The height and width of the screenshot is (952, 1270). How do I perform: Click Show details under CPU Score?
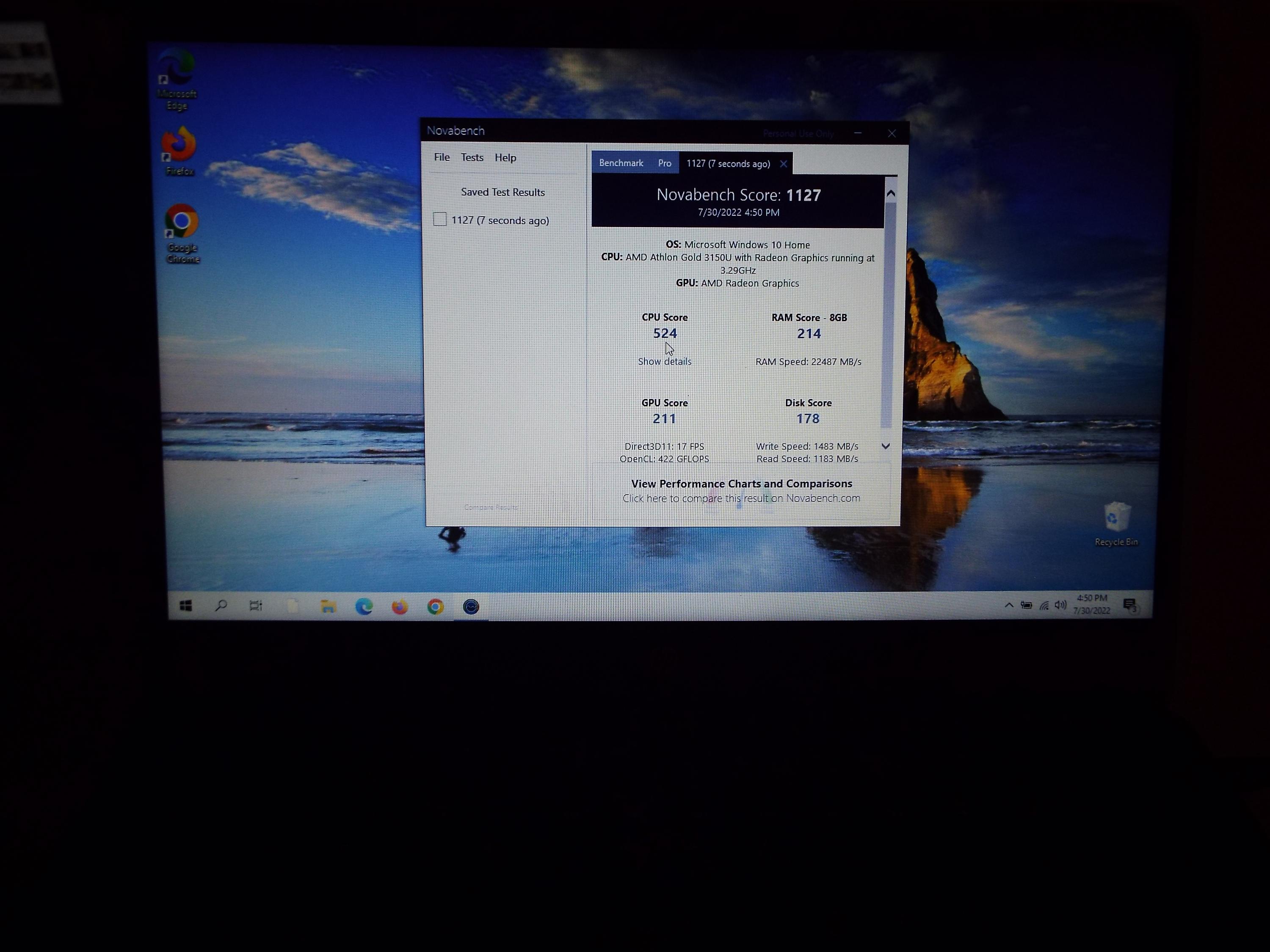(664, 361)
